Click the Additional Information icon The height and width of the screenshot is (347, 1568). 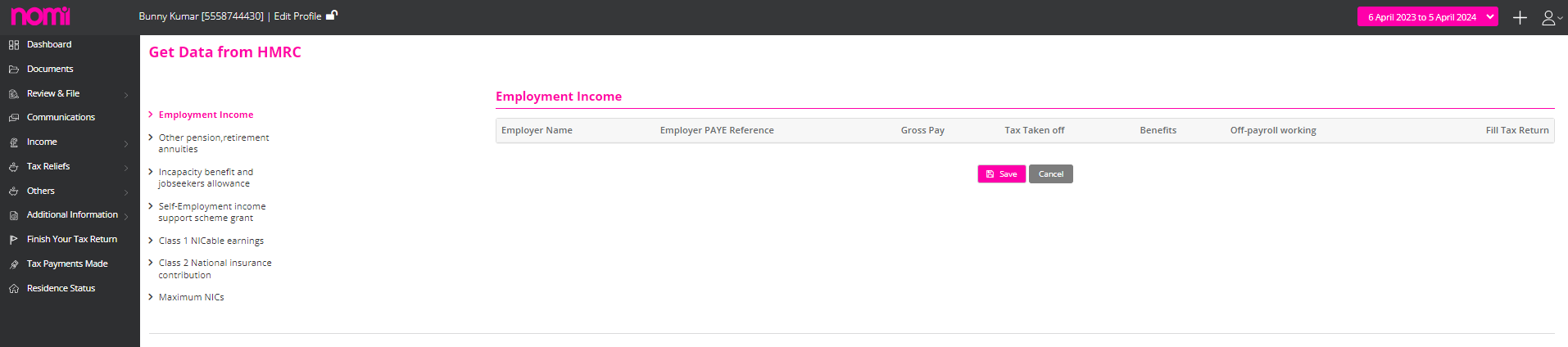coord(14,215)
